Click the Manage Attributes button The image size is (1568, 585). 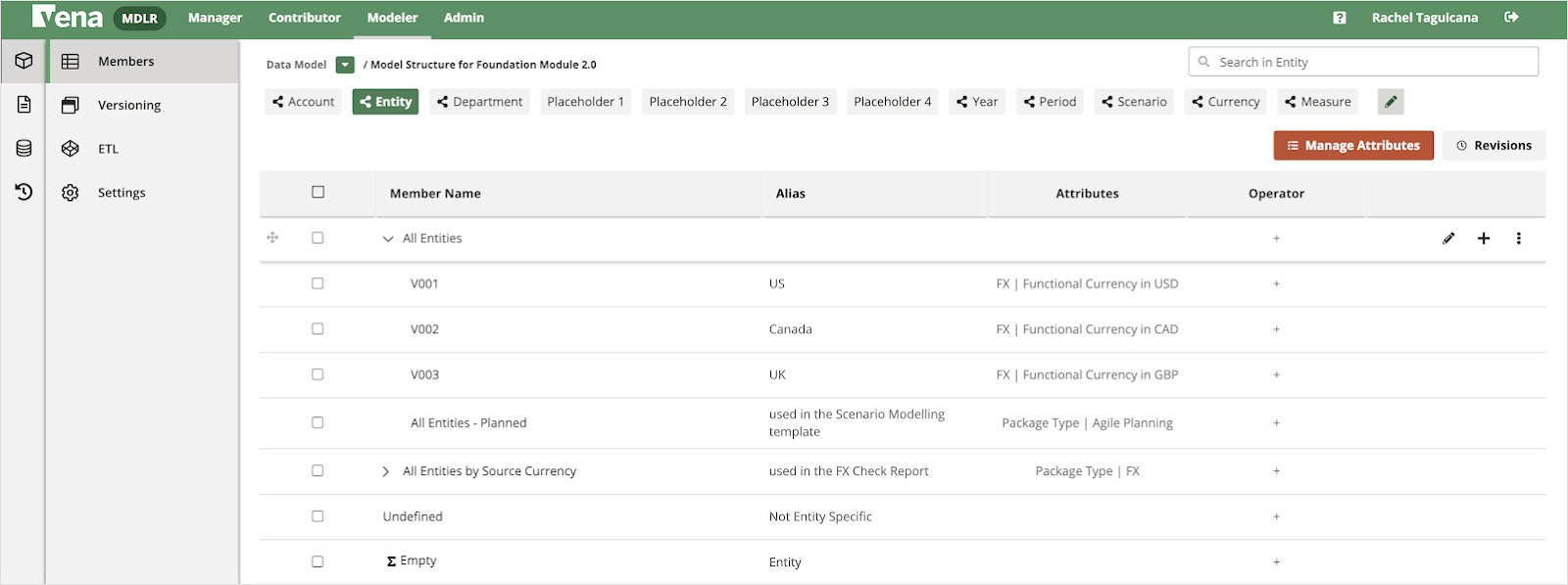click(x=1352, y=145)
